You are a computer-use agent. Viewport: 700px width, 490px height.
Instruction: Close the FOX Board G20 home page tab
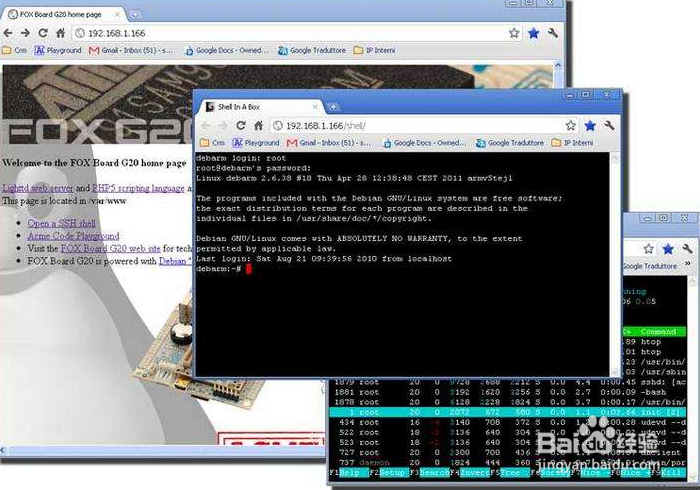(117, 15)
